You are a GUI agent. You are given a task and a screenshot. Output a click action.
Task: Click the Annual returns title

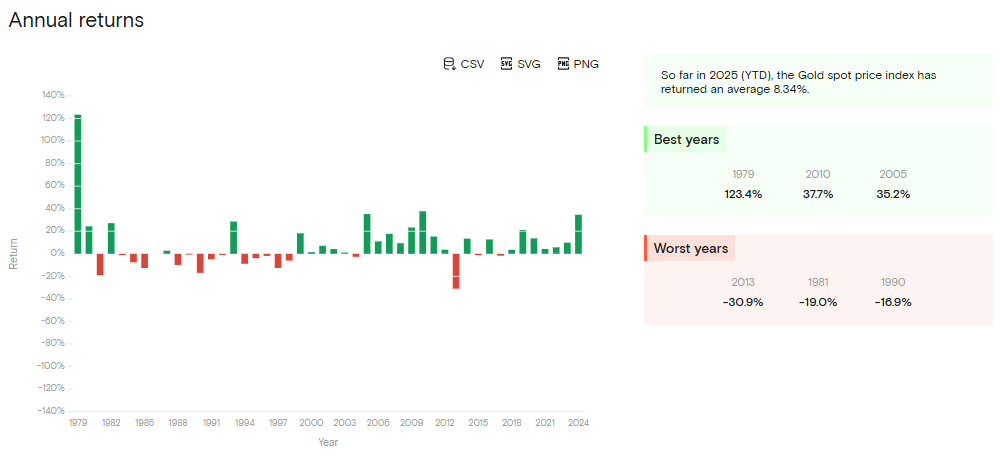pos(76,20)
